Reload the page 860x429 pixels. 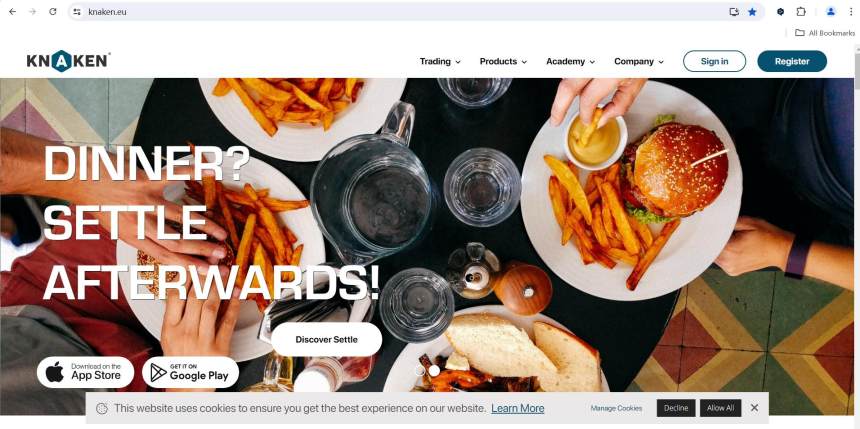click(53, 12)
